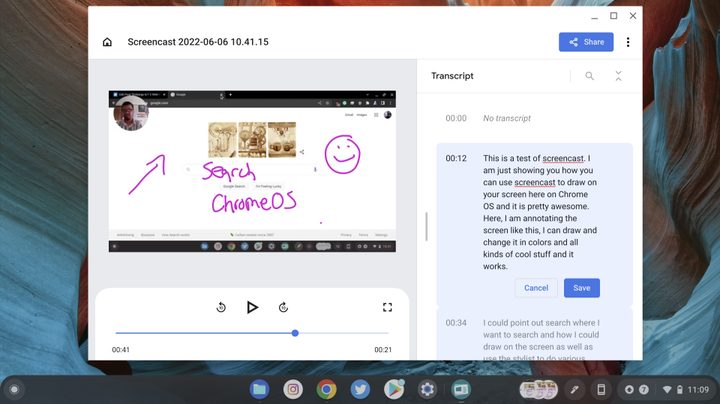Open the stylus tools menu
The width and height of the screenshot is (720, 404).
point(574,390)
